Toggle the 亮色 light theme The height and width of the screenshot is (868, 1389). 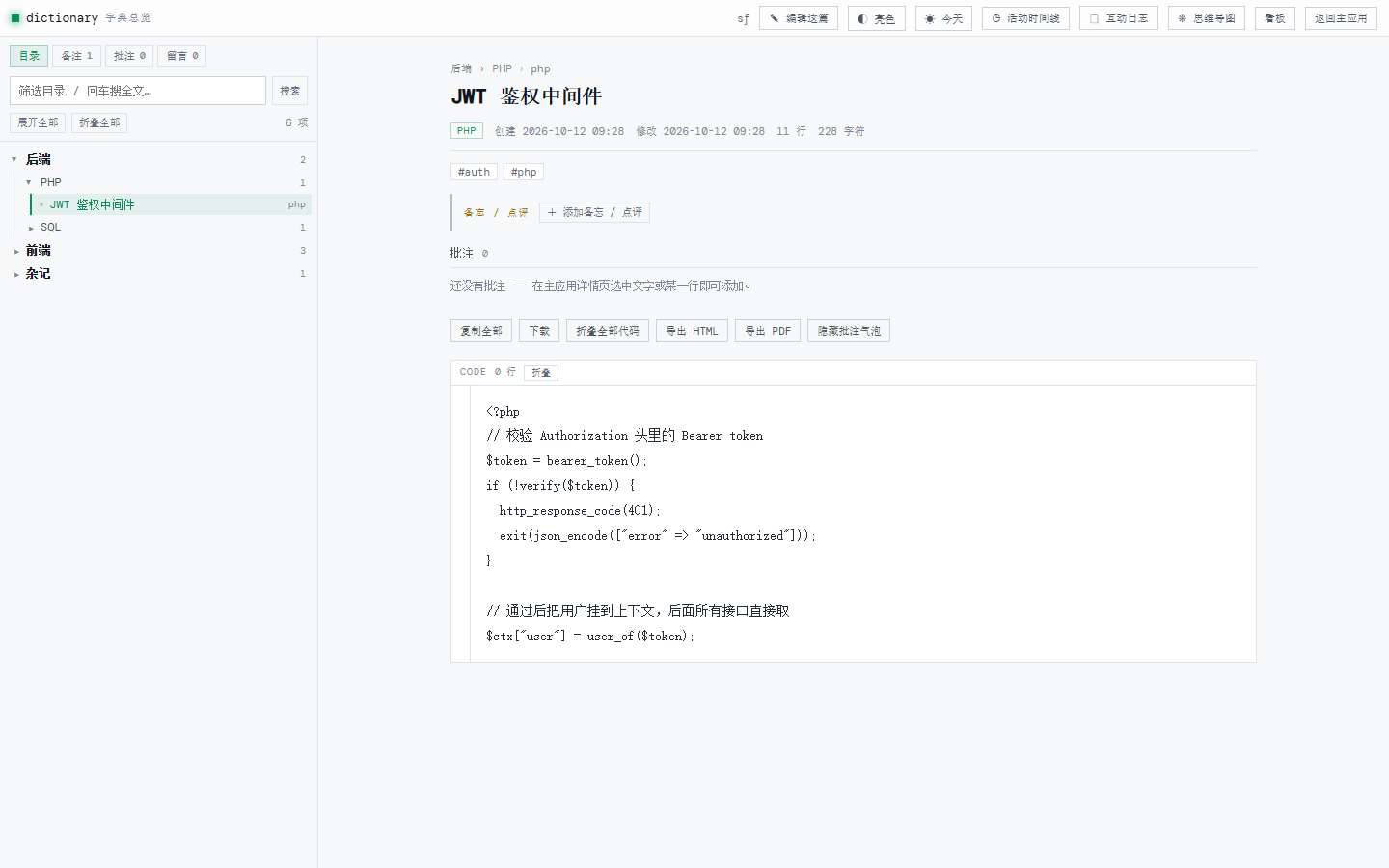tap(877, 18)
